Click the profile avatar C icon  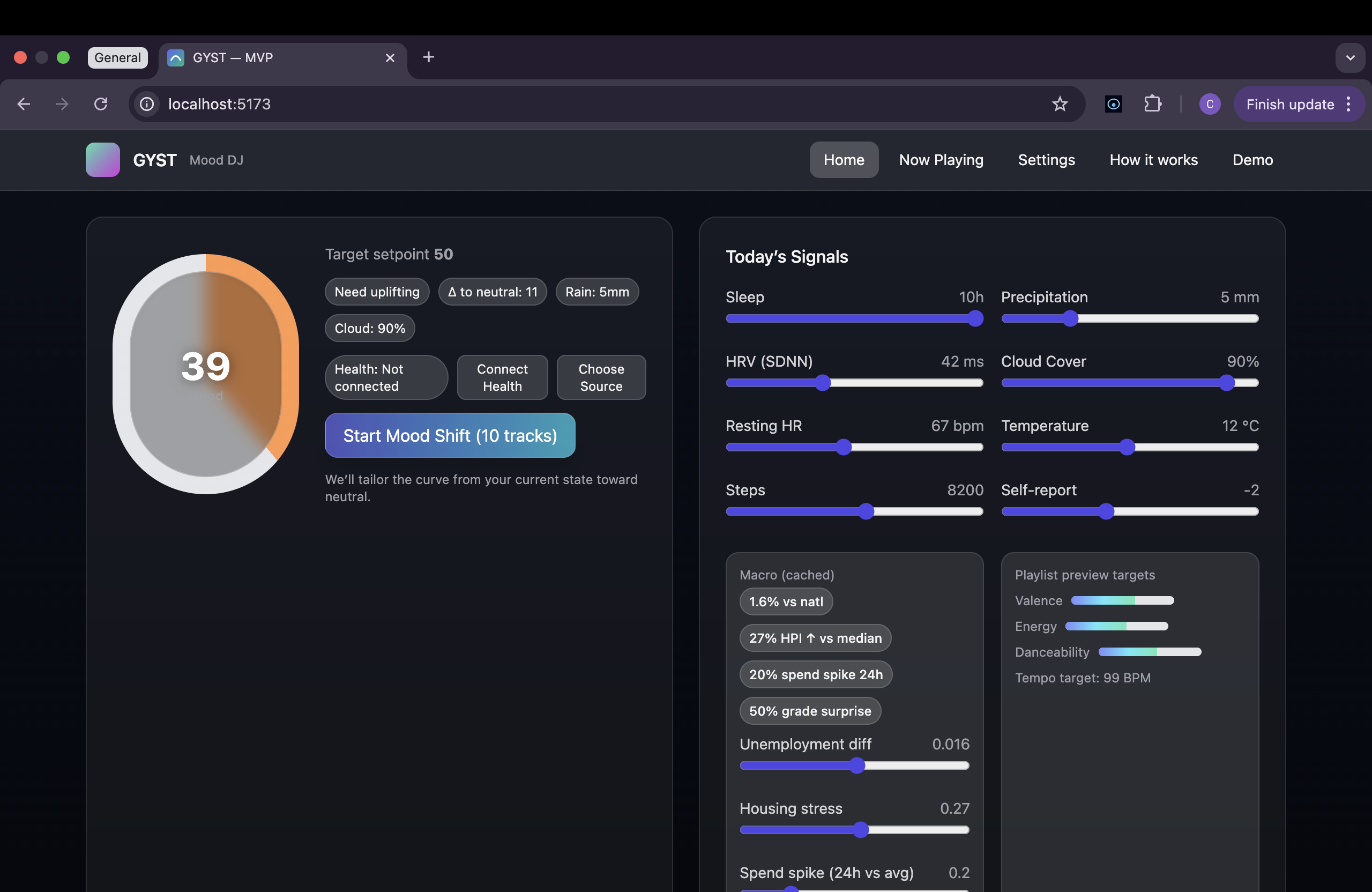[1210, 104]
